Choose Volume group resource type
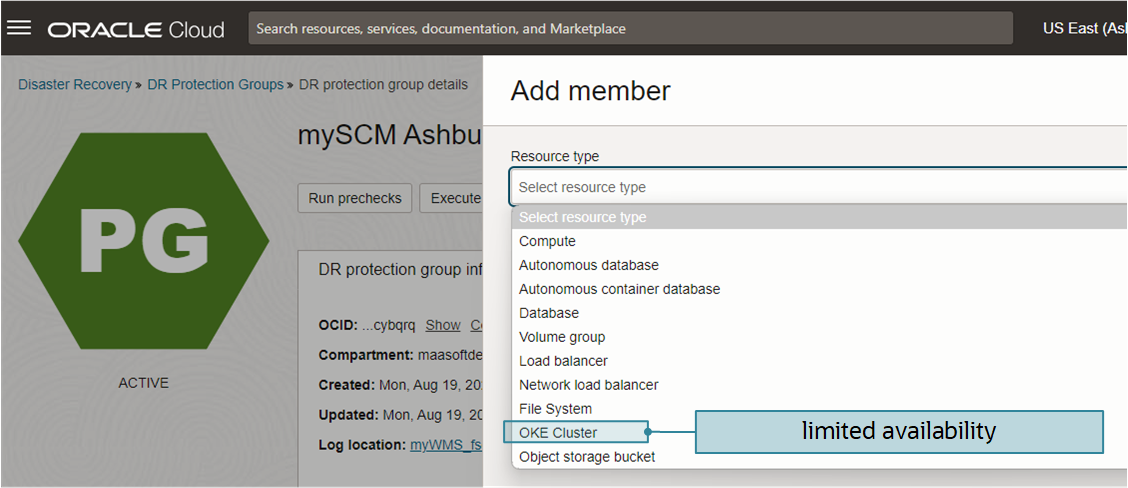 pyautogui.click(x=561, y=337)
